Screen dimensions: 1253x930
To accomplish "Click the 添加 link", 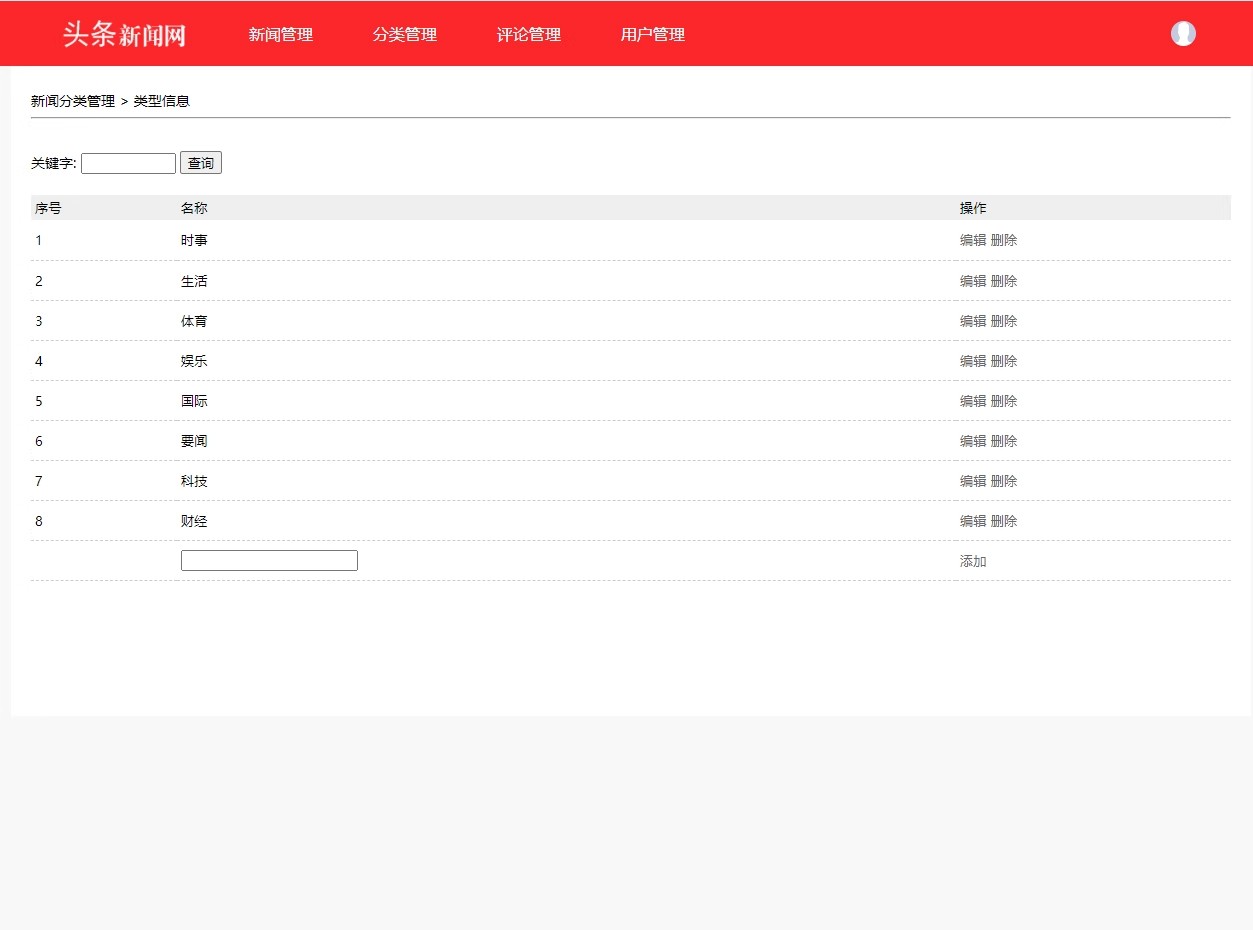I will [973, 561].
